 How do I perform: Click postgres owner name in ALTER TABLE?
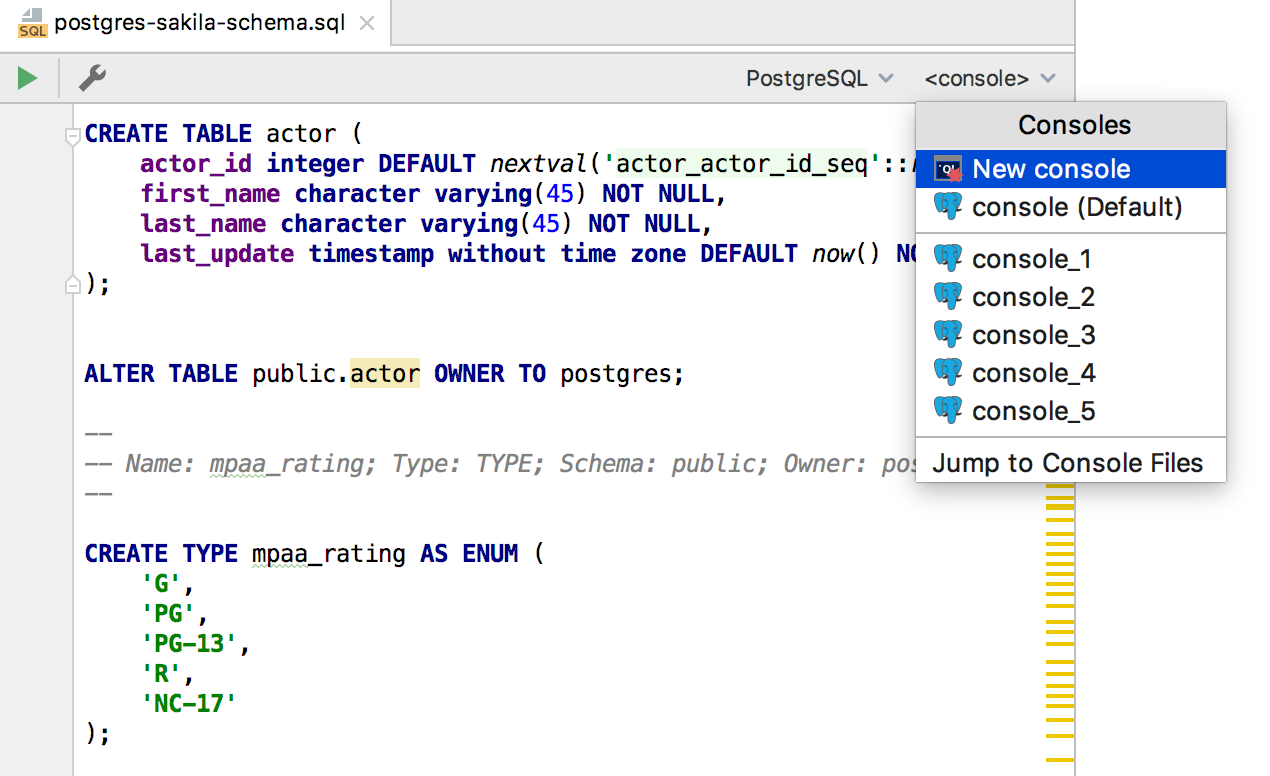click(615, 374)
